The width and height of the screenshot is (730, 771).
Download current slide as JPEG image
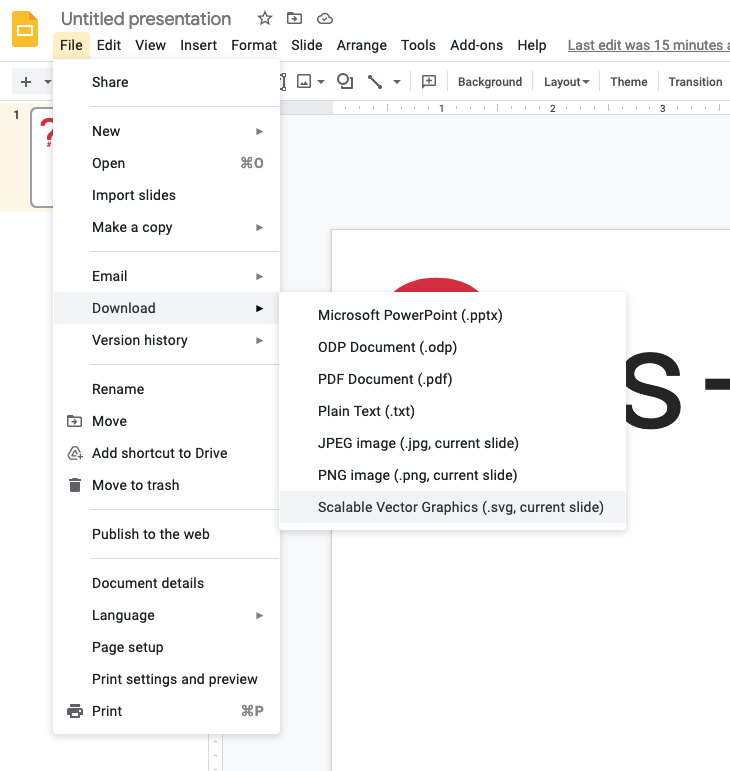(x=452, y=443)
